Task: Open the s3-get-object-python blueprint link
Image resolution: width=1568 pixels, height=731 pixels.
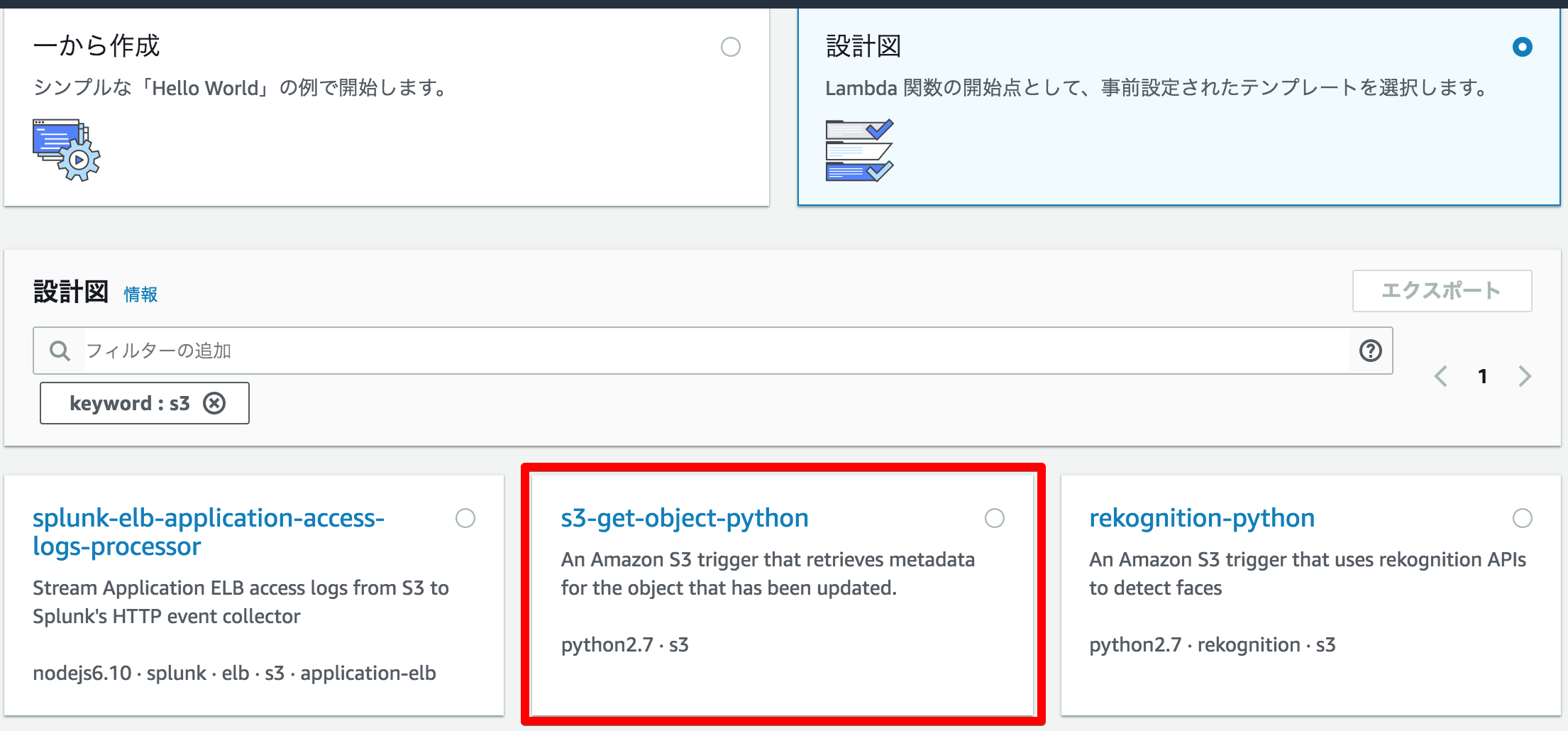Action: (x=685, y=518)
